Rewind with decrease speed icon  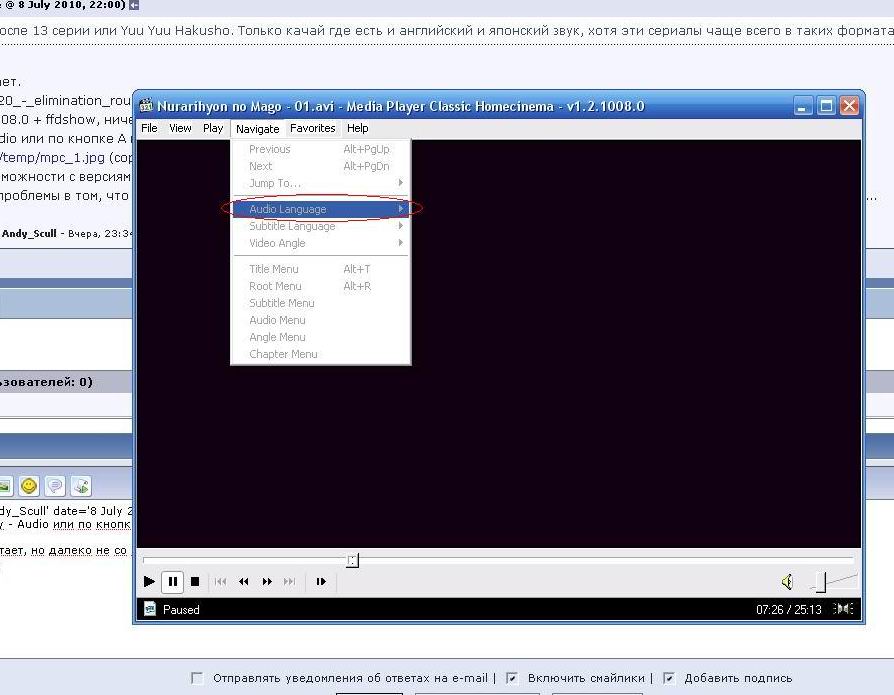tap(244, 582)
